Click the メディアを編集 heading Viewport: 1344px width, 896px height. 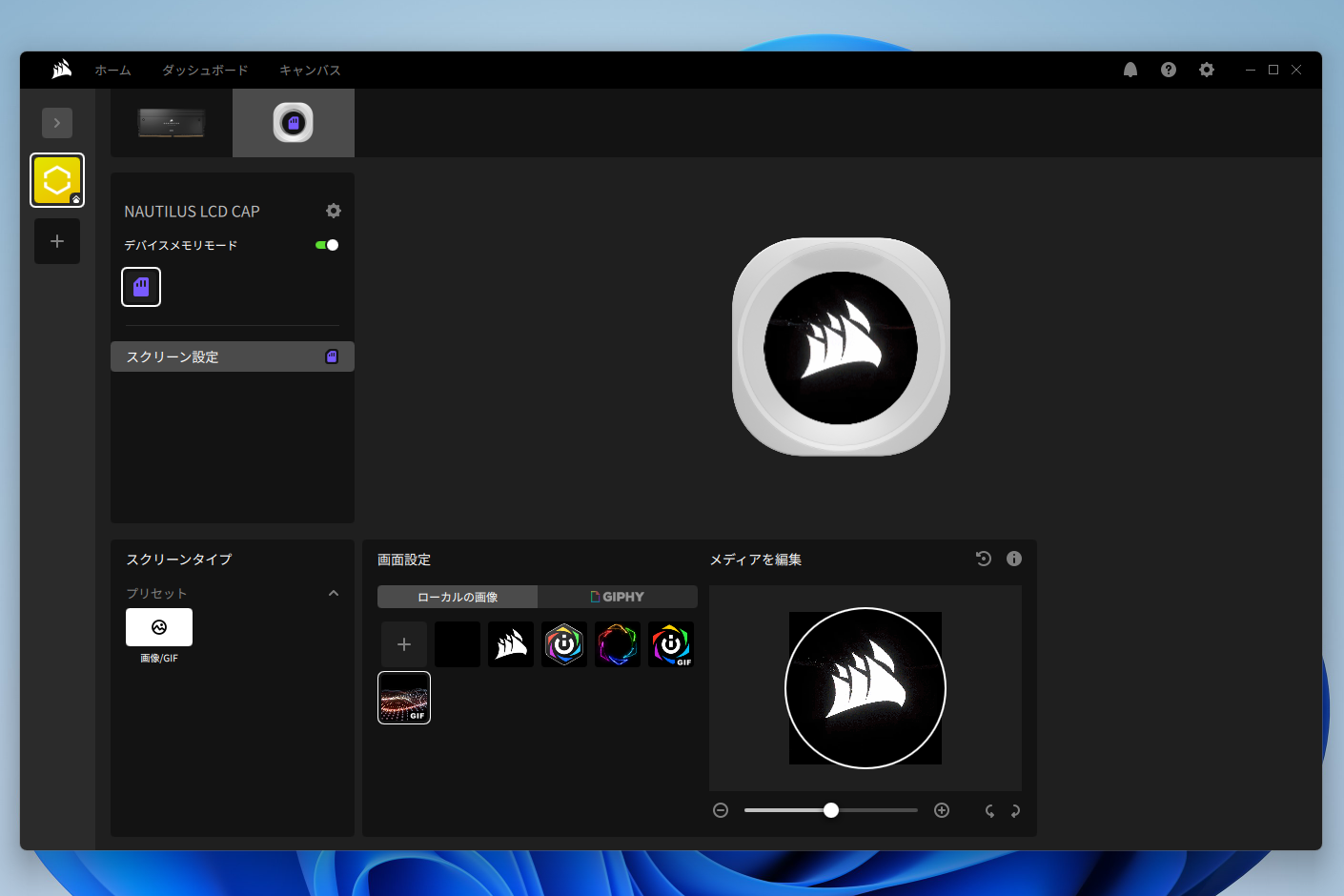755,560
